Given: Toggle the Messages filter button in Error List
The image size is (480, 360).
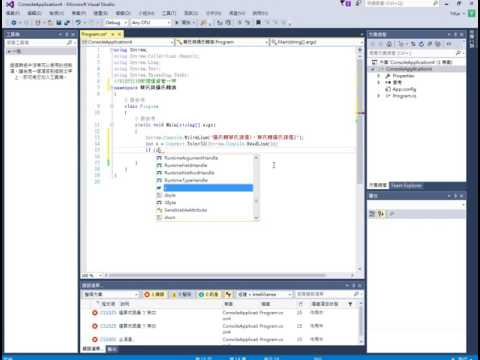Looking at the screenshot, I should point(209,294).
